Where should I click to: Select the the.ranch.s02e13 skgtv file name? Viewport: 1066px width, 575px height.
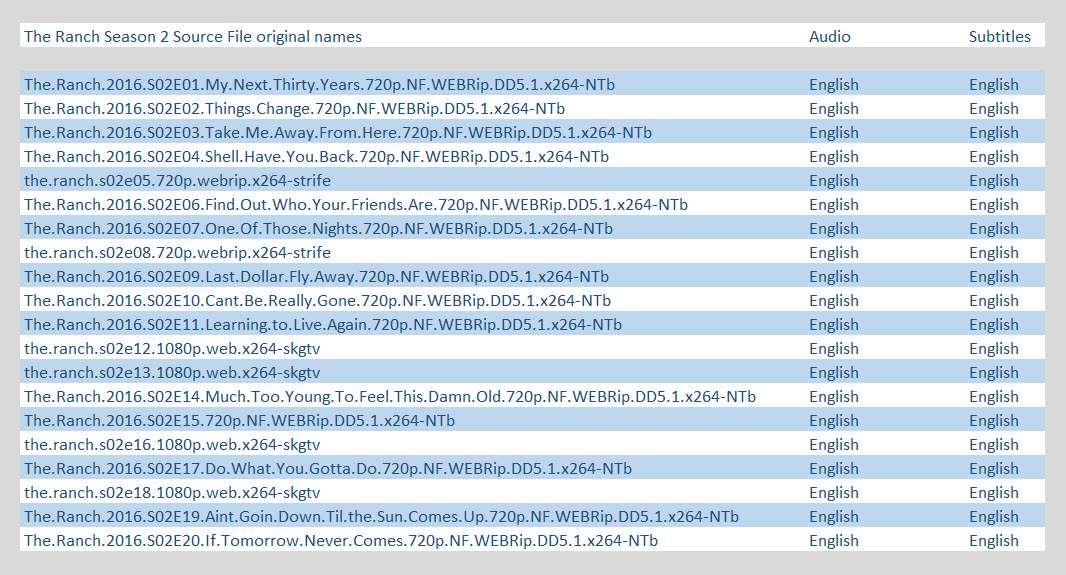tap(172, 372)
